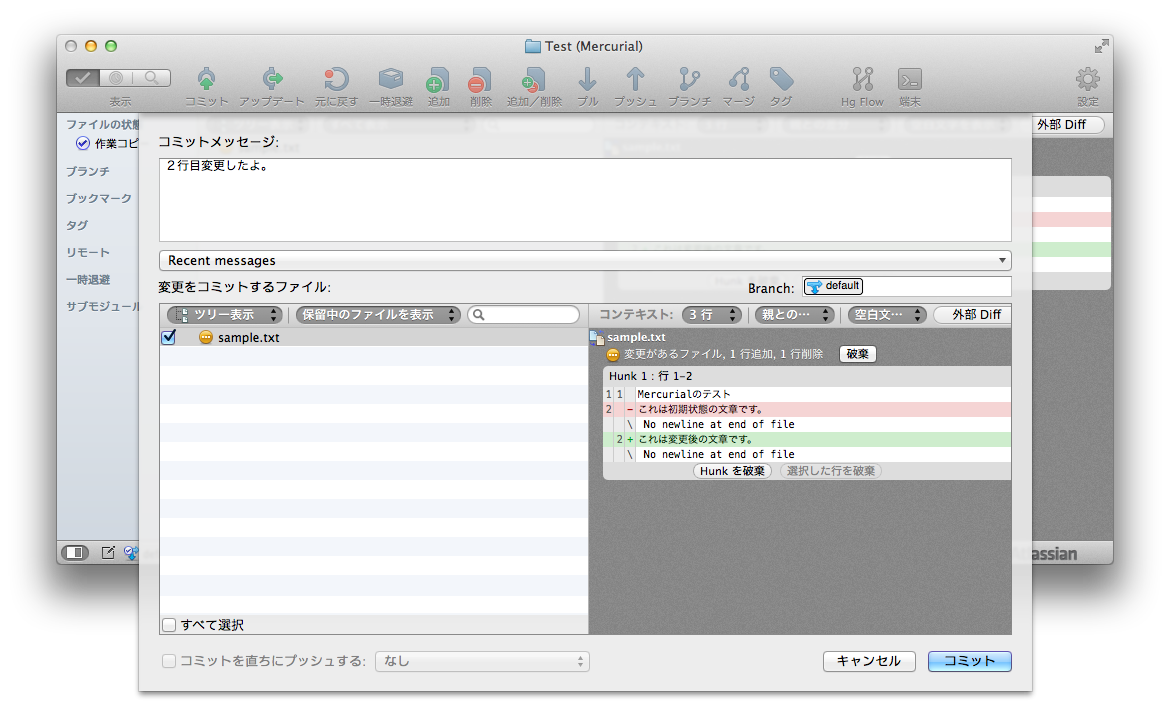Click the ブランチ branch icon
Image resolution: width=1170 pixels, height=702 pixels.
[x=689, y=79]
